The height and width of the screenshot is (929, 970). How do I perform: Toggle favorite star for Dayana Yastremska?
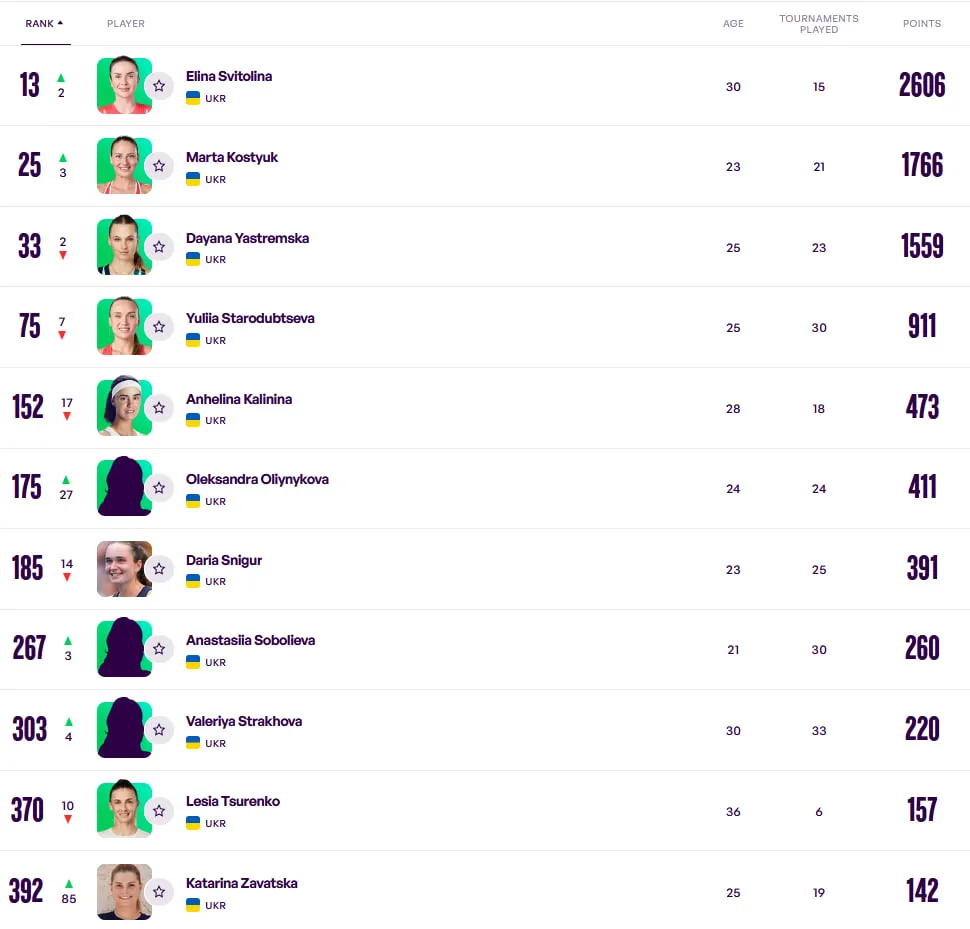pyautogui.click(x=159, y=247)
